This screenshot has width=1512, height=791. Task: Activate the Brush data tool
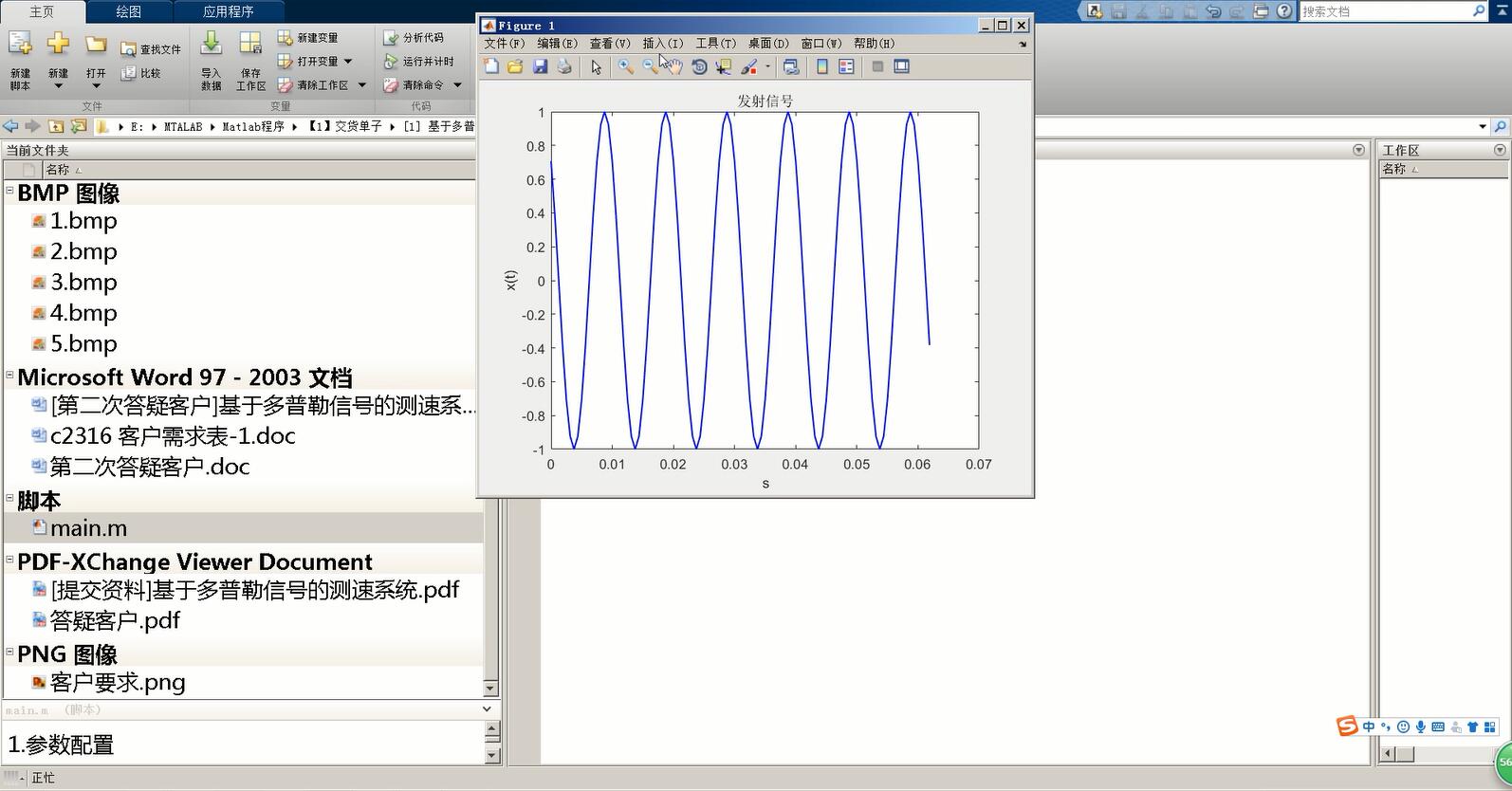749,66
